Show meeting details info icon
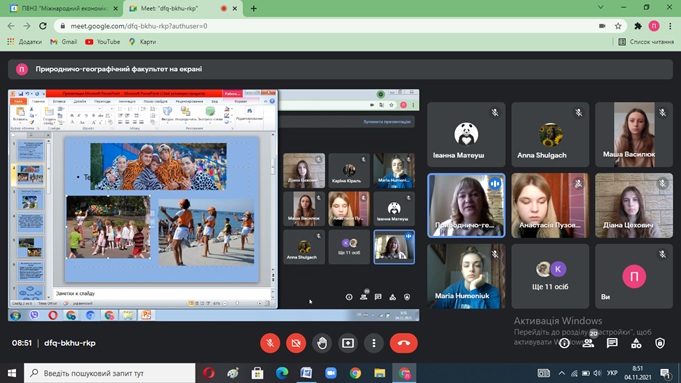 coord(564,343)
